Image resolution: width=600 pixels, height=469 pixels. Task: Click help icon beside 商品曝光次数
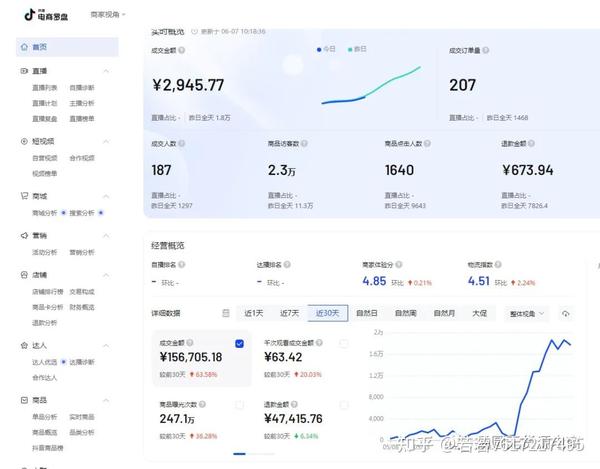[202, 404]
